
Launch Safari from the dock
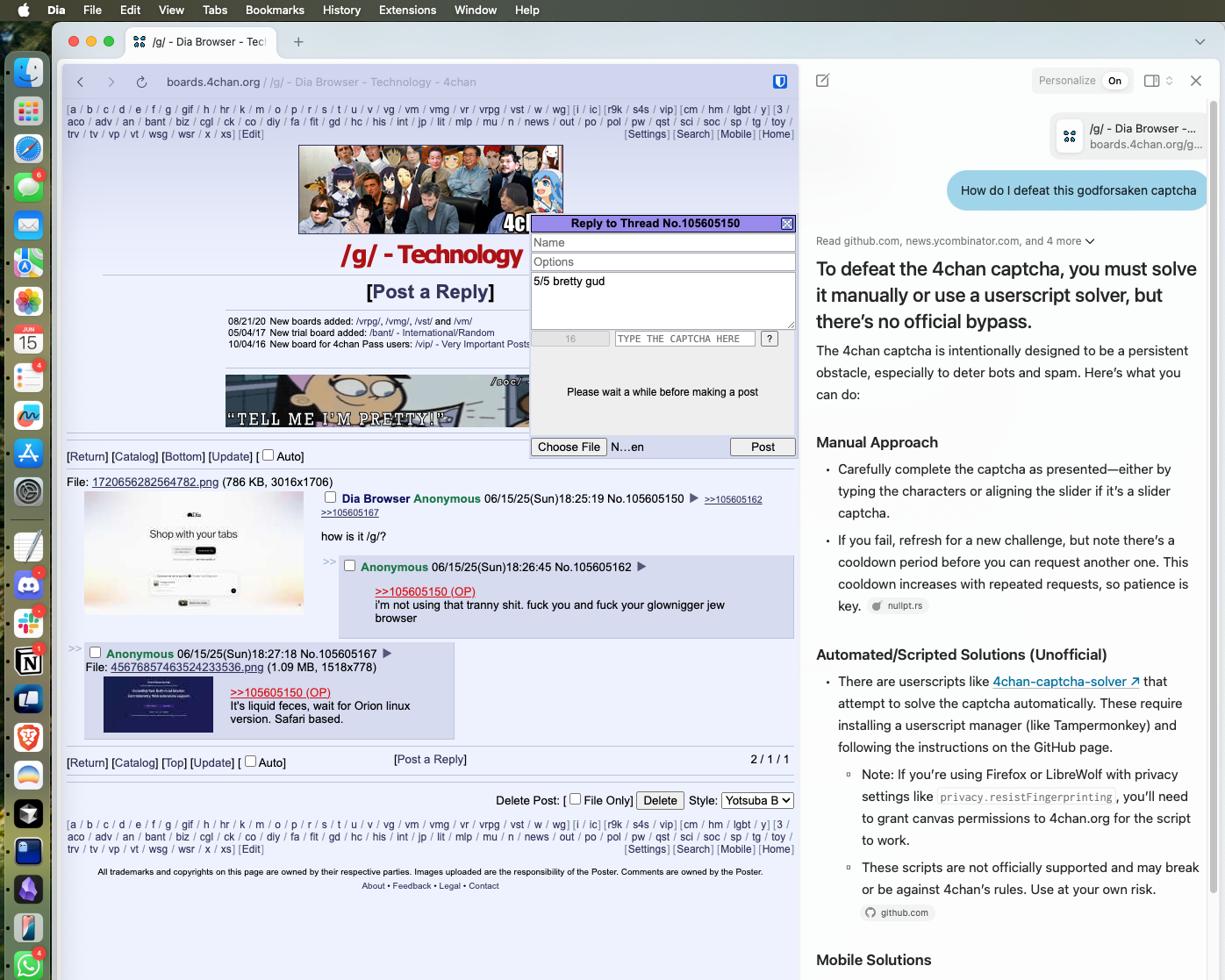click(28, 148)
